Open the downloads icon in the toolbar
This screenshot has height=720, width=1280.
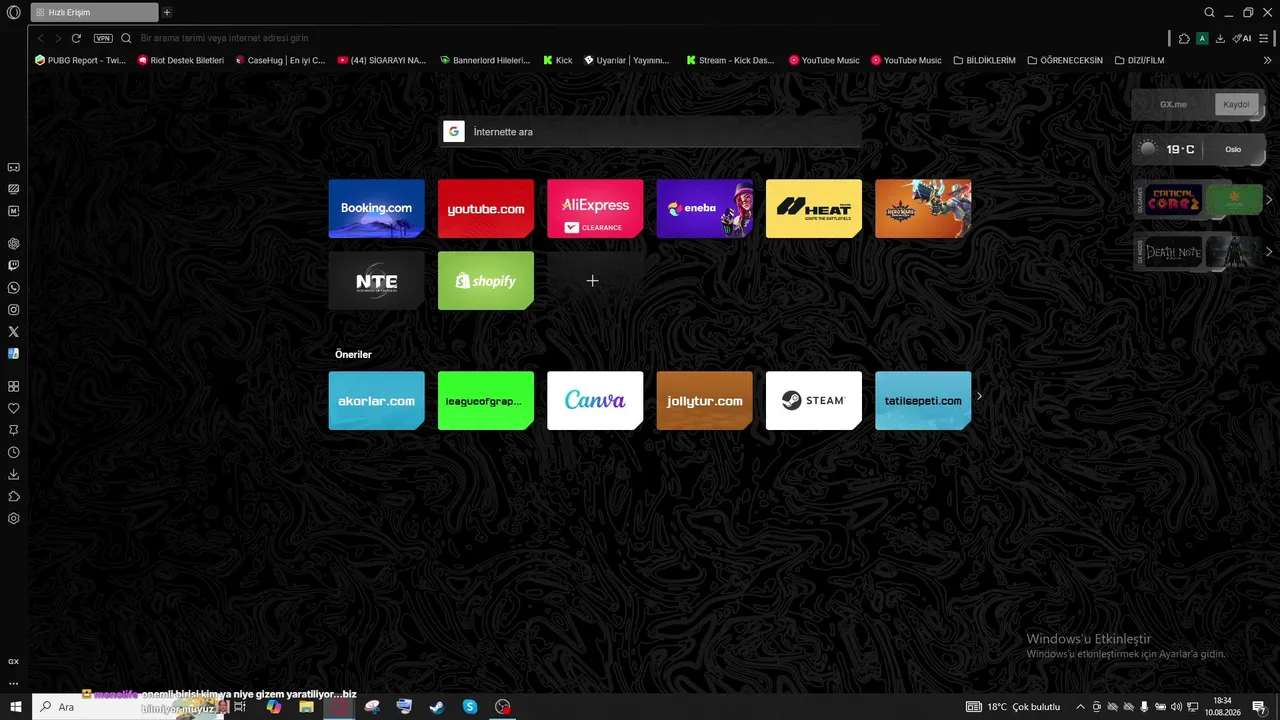[1220, 38]
